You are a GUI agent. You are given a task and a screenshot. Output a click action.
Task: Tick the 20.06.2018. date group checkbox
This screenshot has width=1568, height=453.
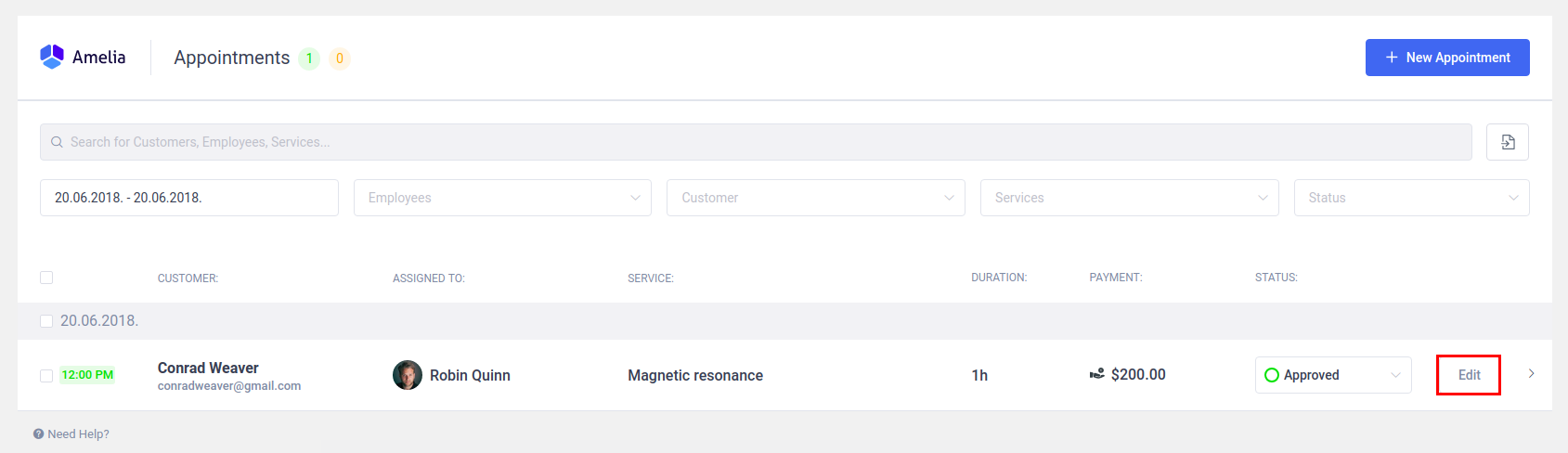46,321
